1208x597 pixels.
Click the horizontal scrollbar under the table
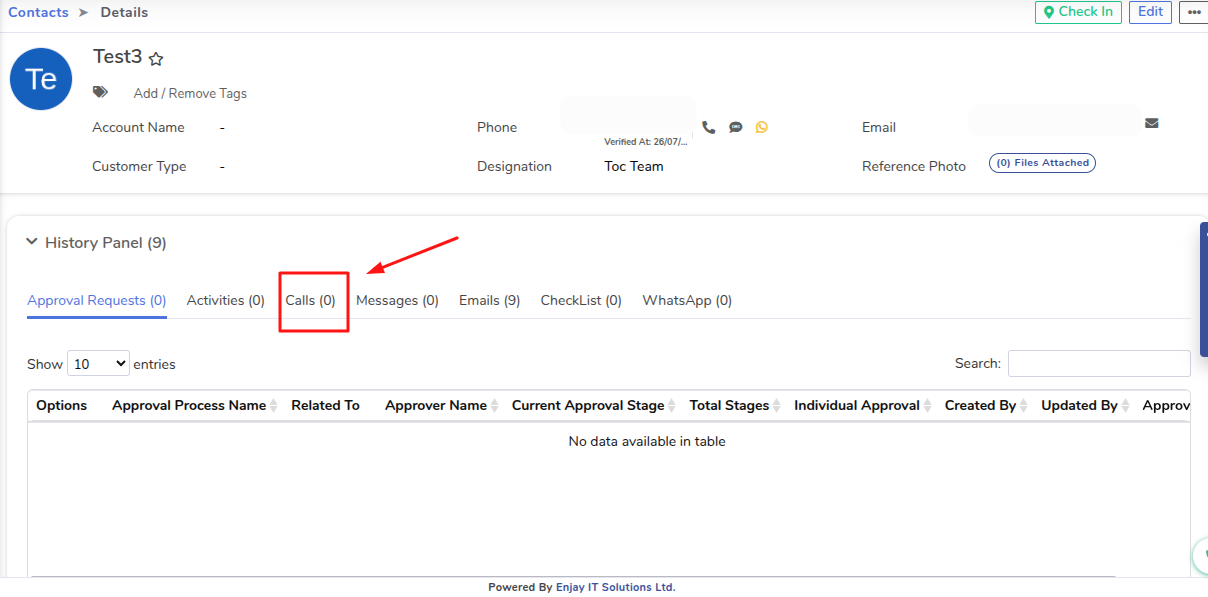tap(572, 576)
